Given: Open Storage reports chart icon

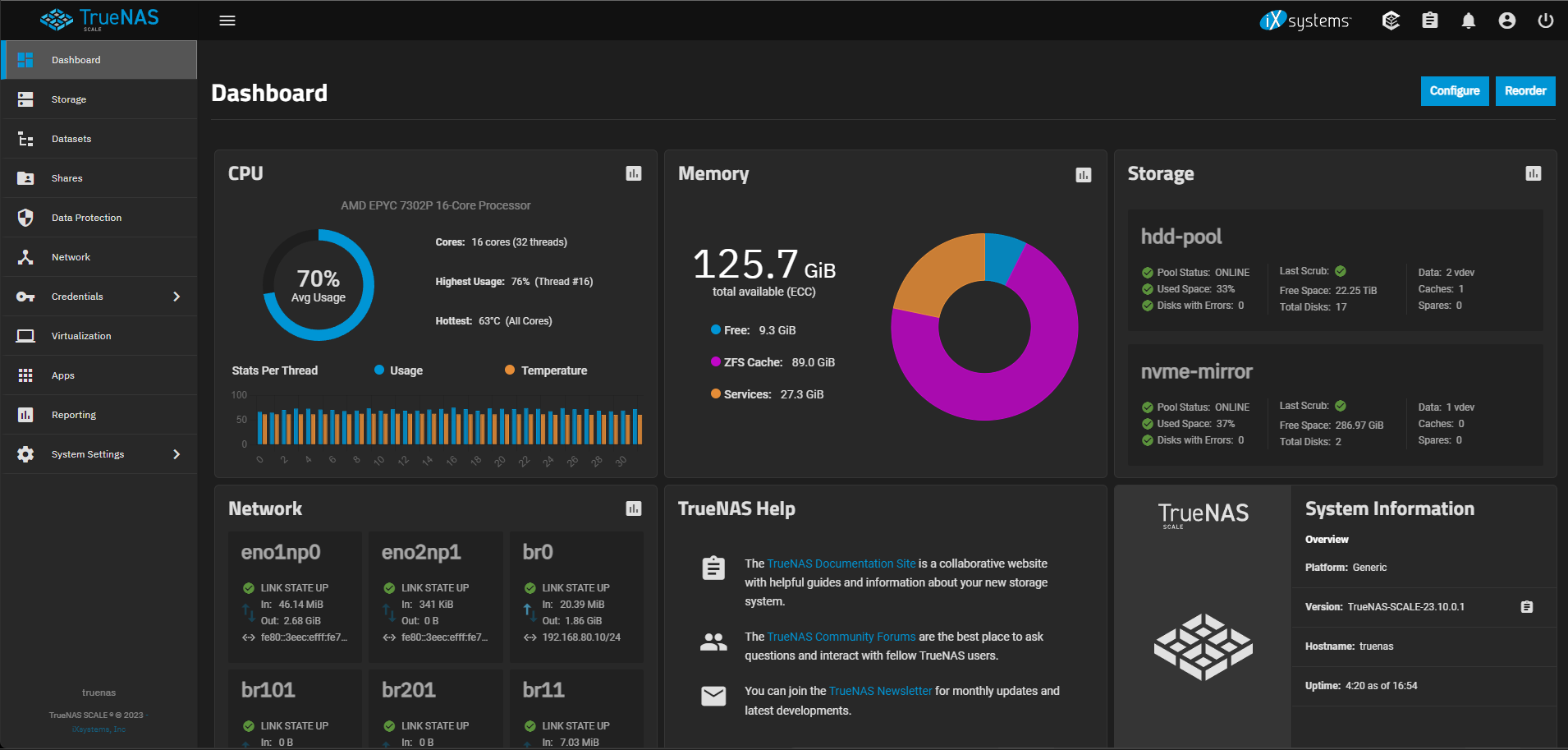Looking at the screenshot, I should pyautogui.click(x=1534, y=173).
